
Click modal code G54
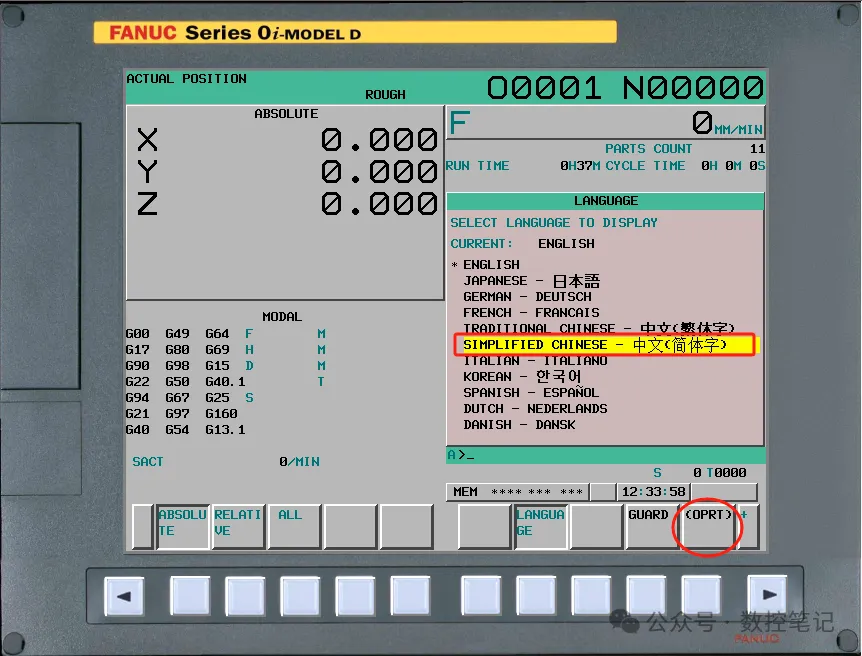click(x=177, y=429)
